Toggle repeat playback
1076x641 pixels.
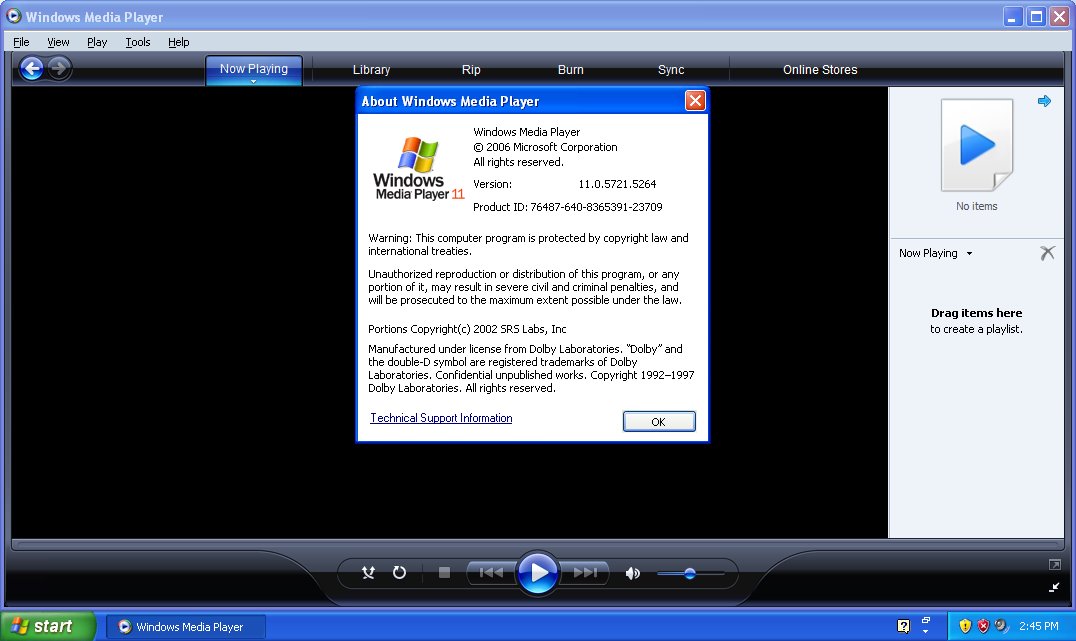tap(399, 572)
